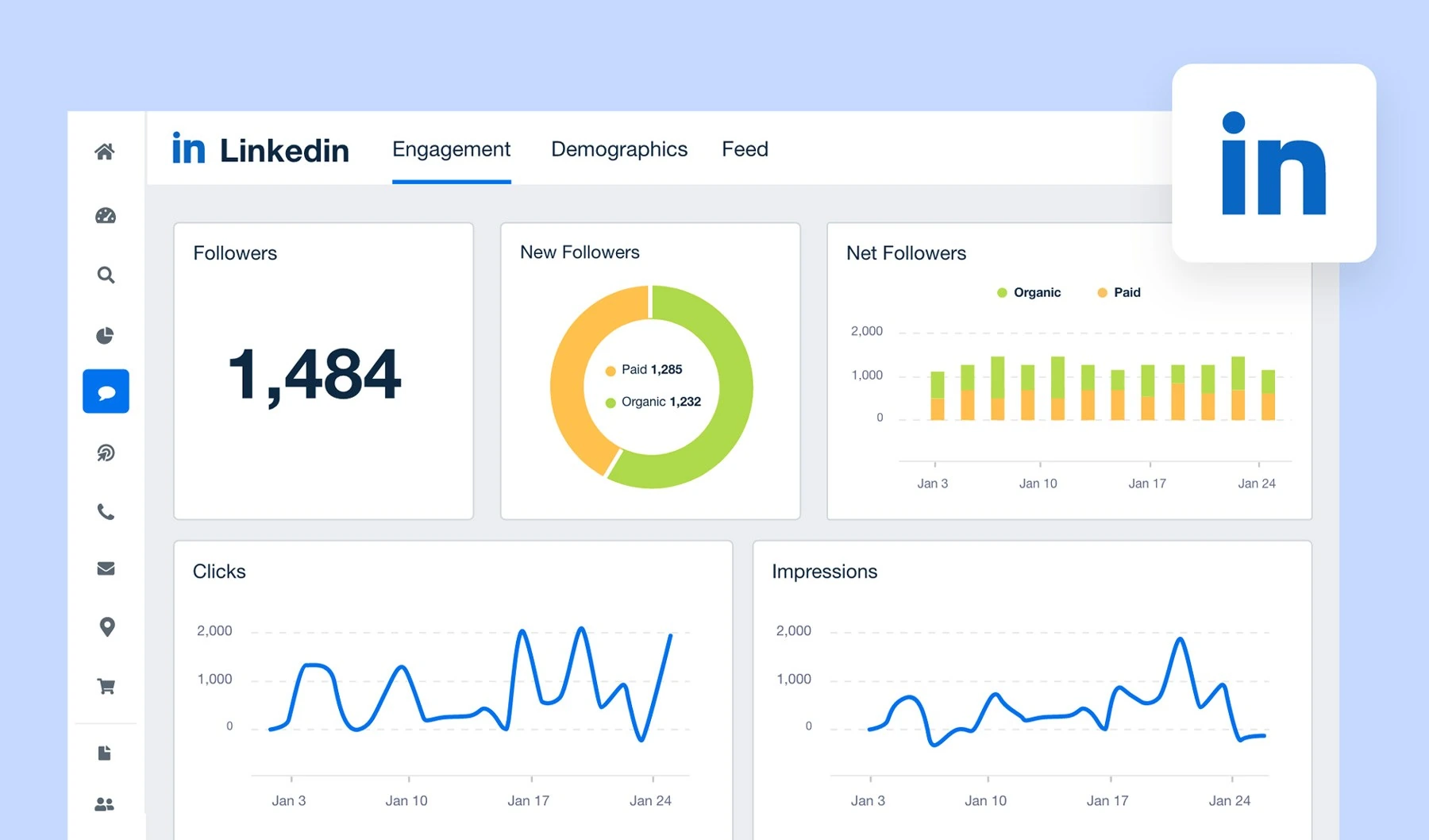The width and height of the screenshot is (1429, 840).
Task: Click the Jan 3 label on the Clicks chart
Action: click(x=289, y=801)
